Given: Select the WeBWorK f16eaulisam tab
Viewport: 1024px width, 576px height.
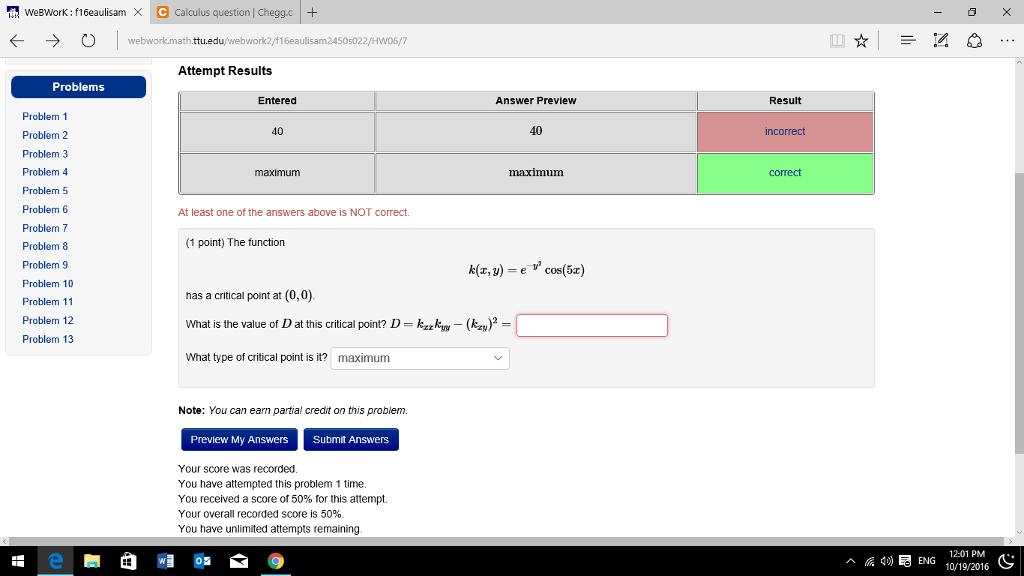Looking at the screenshot, I should pos(68,12).
